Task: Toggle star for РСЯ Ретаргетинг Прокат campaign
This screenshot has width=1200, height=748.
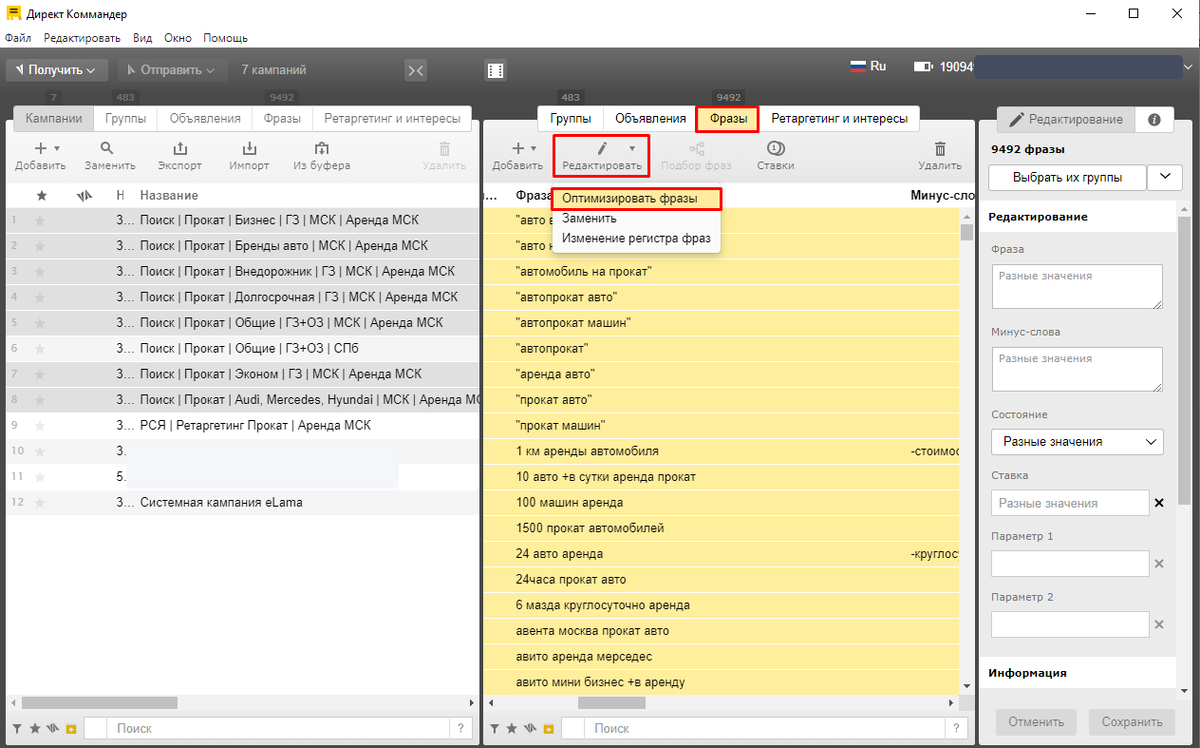Action: [x=41, y=425]
